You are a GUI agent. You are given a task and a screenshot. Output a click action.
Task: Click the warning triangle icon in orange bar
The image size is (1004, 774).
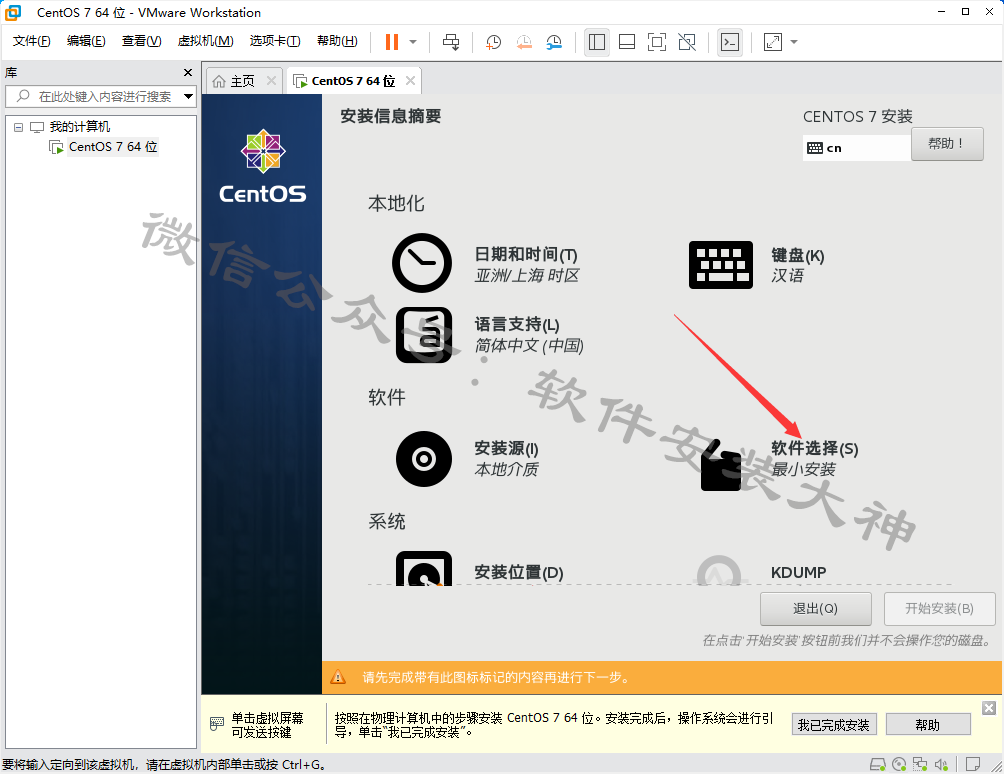tap(338, 677)
